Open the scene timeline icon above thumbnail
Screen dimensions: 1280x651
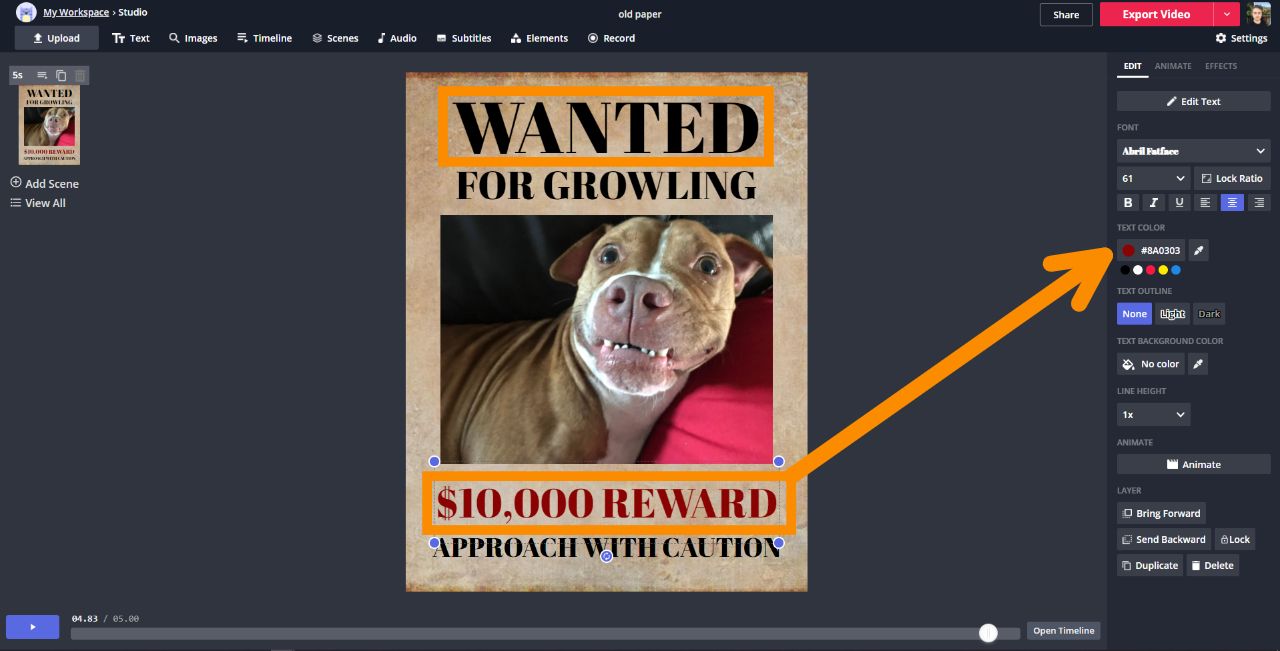[x=42, y=75]
